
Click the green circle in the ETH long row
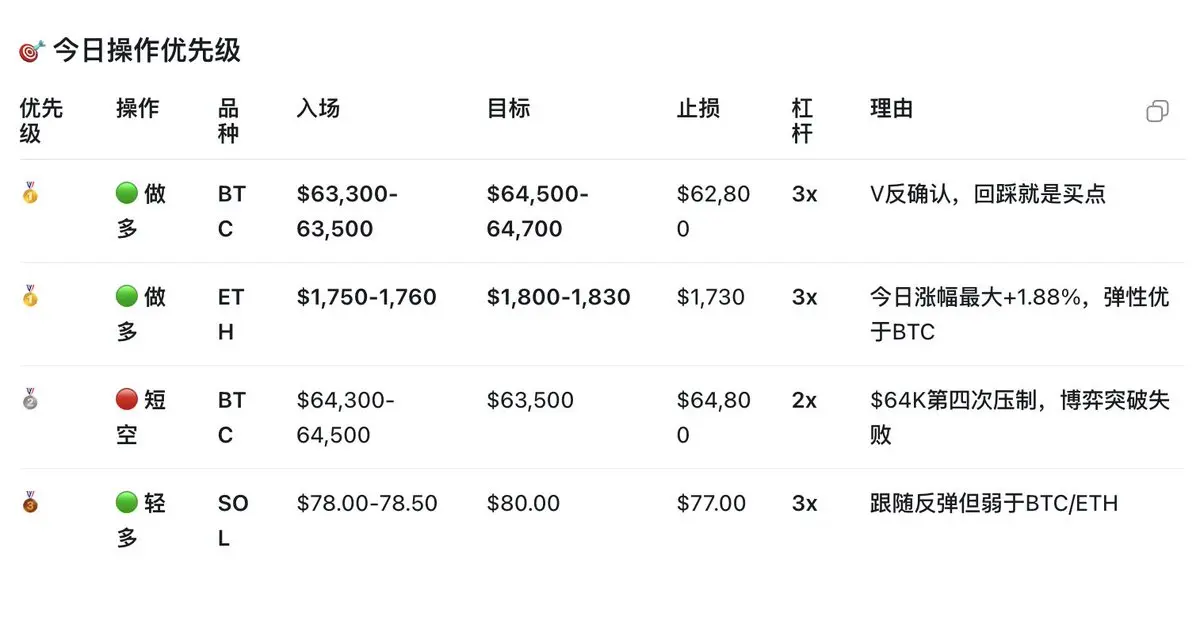click(x=127, y=297)
